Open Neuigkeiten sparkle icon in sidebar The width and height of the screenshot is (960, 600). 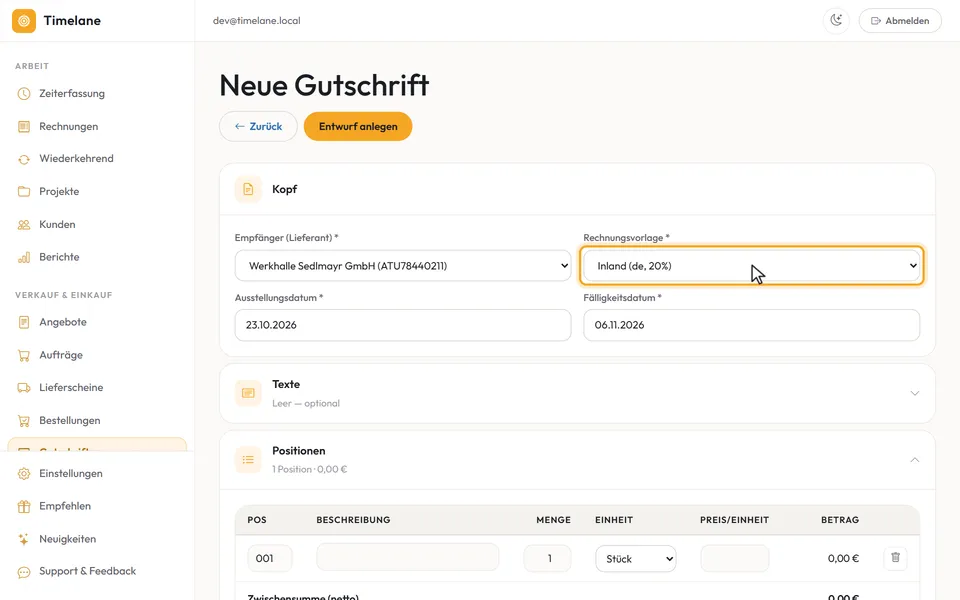point(24,539)
